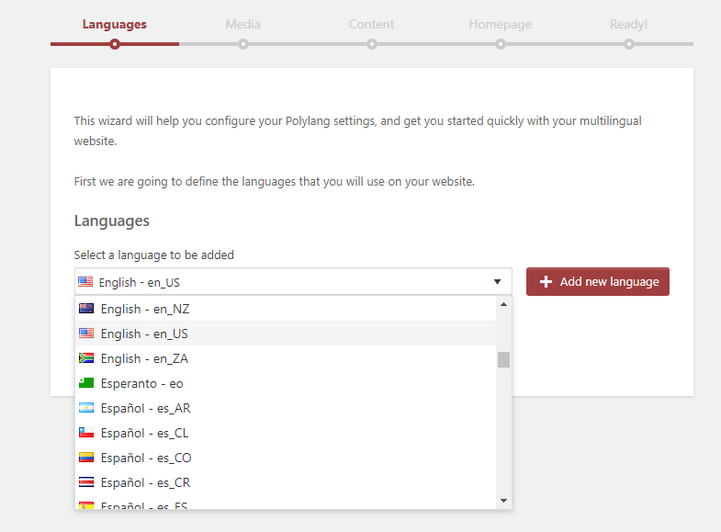
Task: Click the Costa Rica flag icon
Action: [x=86, y=482]
